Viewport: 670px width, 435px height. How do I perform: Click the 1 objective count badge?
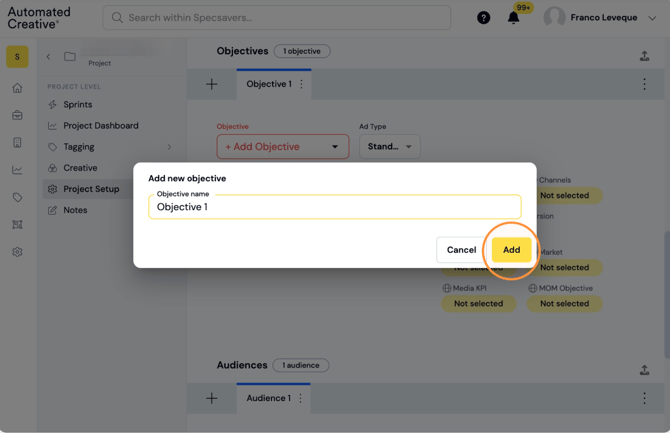click(302, 51)
